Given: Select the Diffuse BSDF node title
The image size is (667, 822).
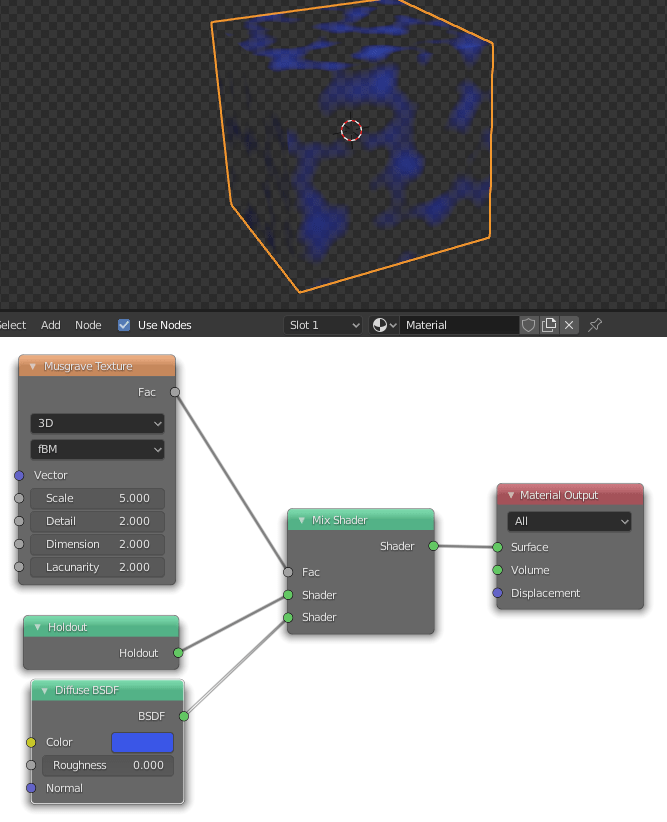Looking at the screenshot, I should [87, 690].
